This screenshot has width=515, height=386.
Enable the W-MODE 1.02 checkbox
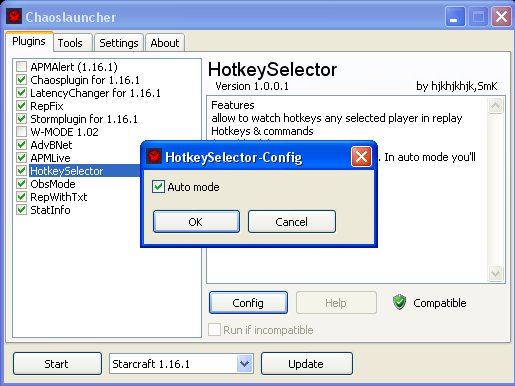[x=21, y=132]
